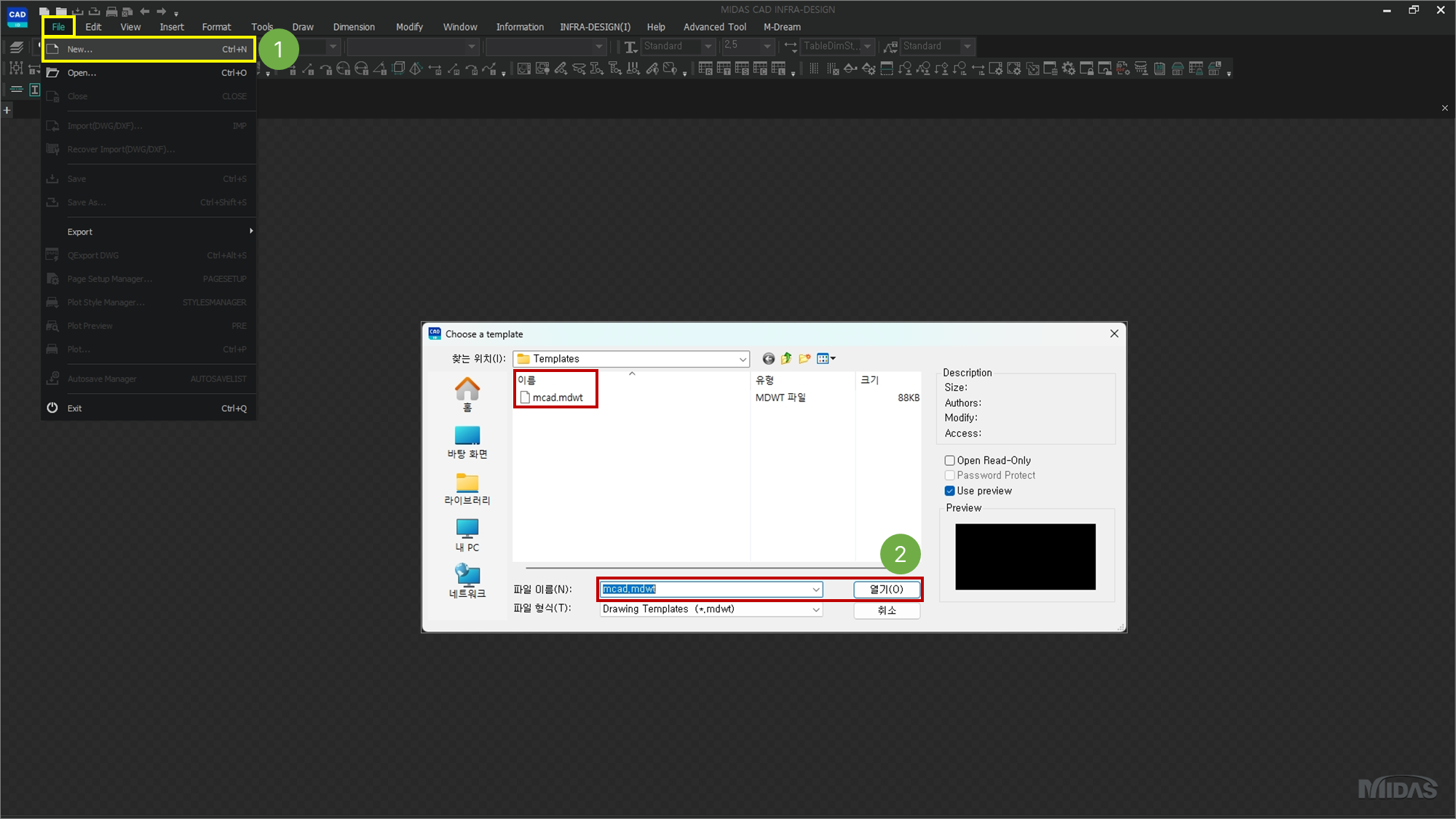The image size is (1456, 819).
Task: Open the TableDimSt dimension style dropdown
Action: point(867,47)
